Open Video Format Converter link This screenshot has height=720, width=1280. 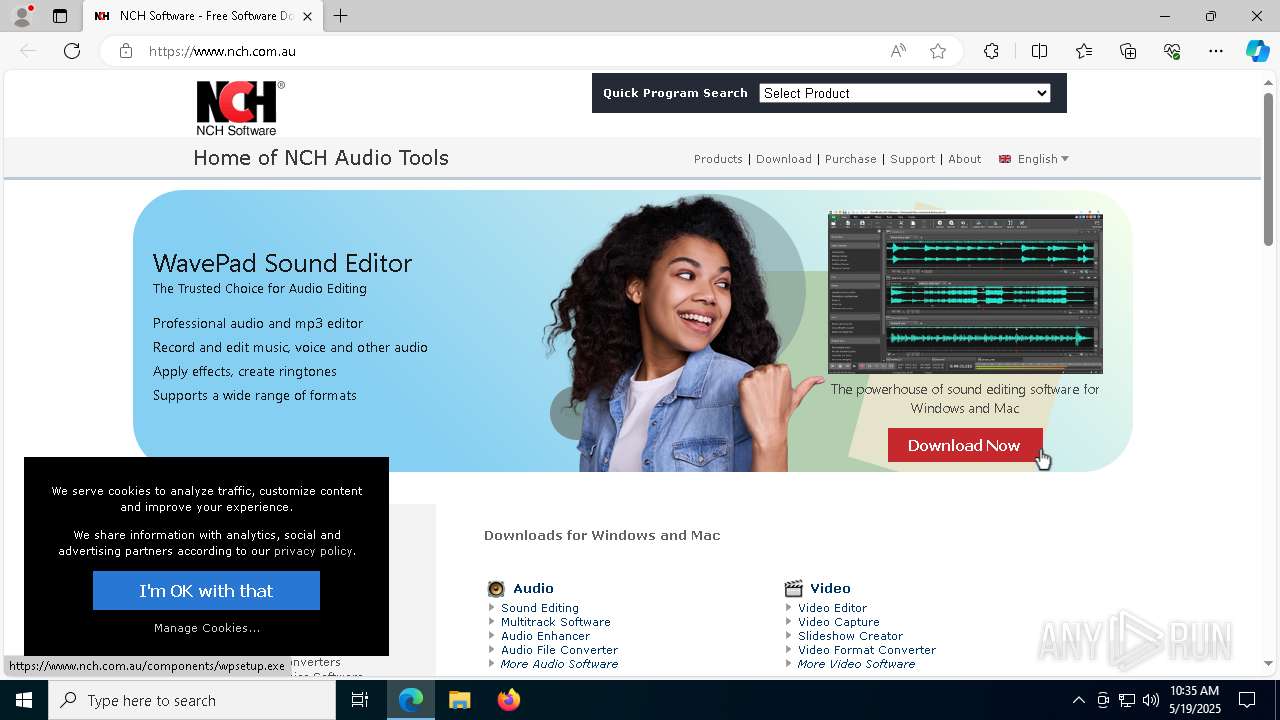[x=867, y=650]
